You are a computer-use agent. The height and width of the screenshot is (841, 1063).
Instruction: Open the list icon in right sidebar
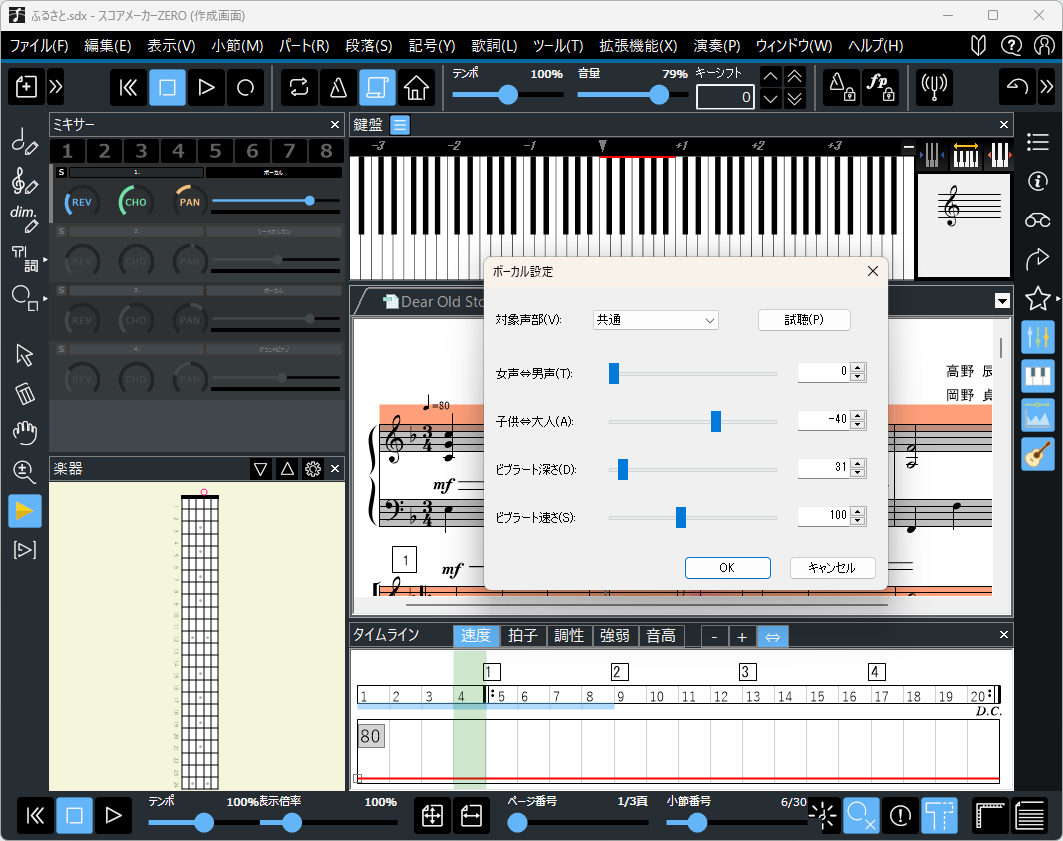(x=1038, y=142)
